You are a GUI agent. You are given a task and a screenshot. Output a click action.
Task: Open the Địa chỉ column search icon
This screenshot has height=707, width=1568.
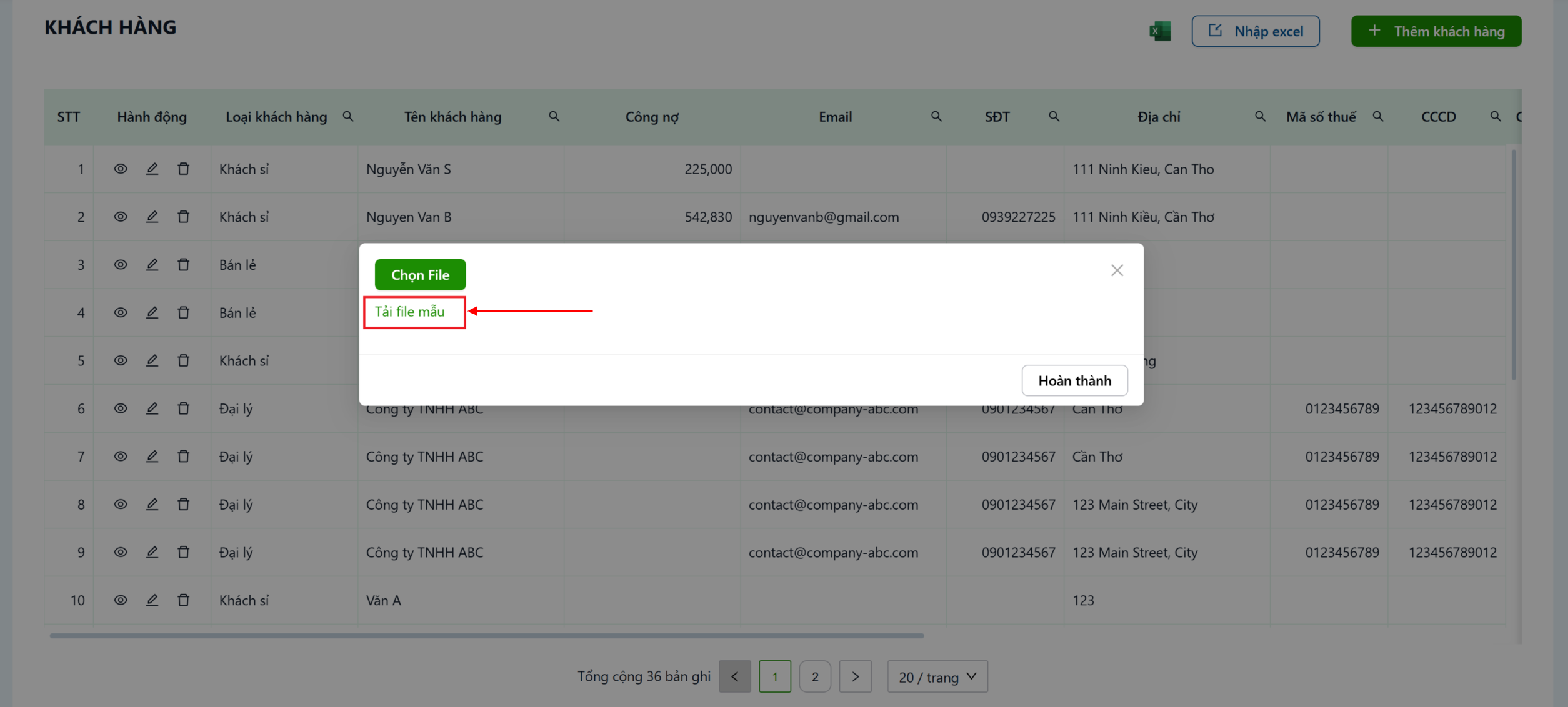1260,116
